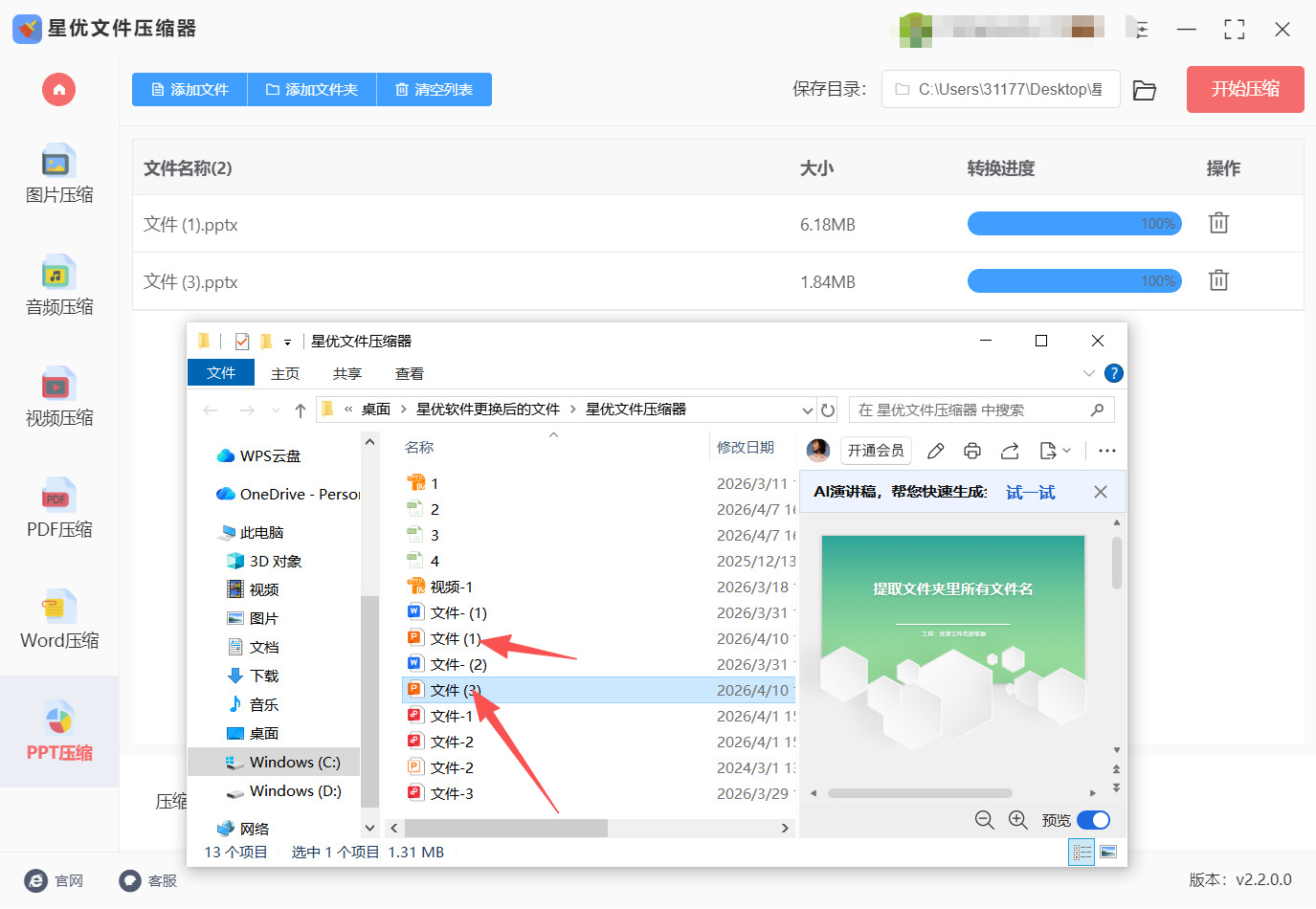The width and height of the screenshot is (1316, 909).
Task: Expand the Explorer ribbon chevron
Action: (x=1088, y=373)
